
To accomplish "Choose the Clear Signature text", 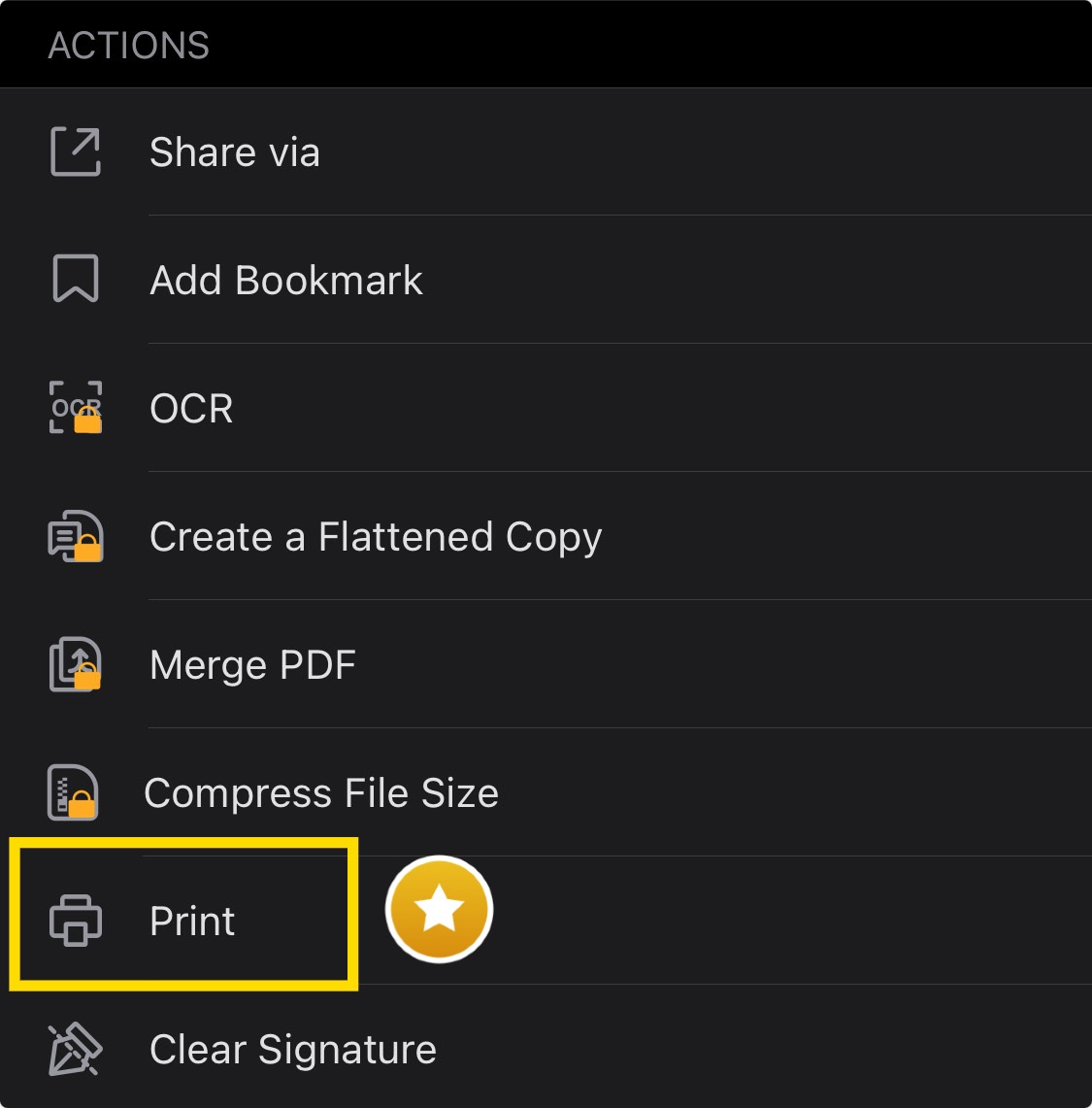I will click(x=293, y=1050).
